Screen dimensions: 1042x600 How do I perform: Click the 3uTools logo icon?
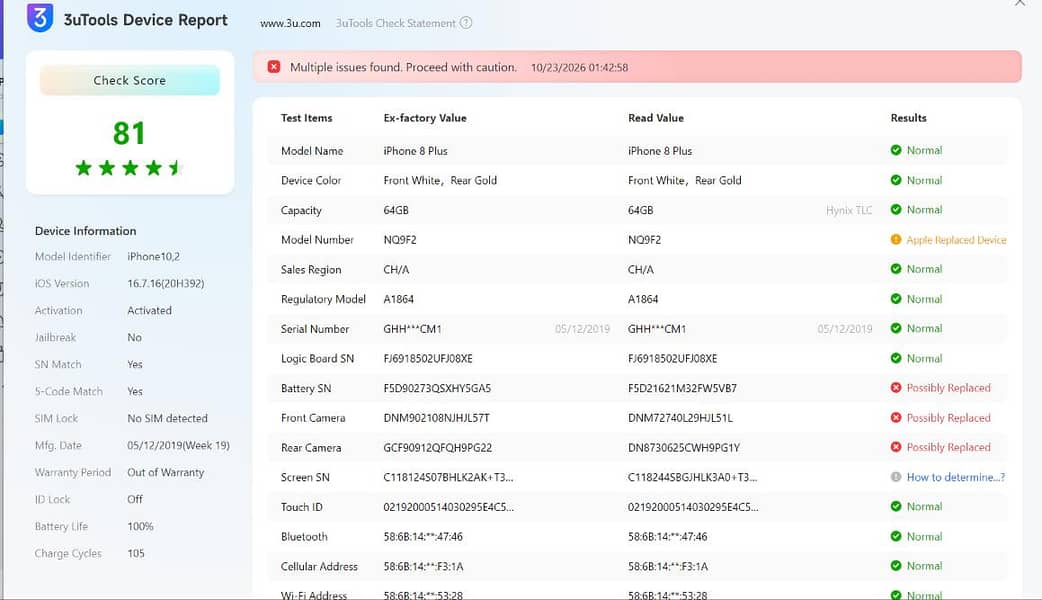pos(40,18)
